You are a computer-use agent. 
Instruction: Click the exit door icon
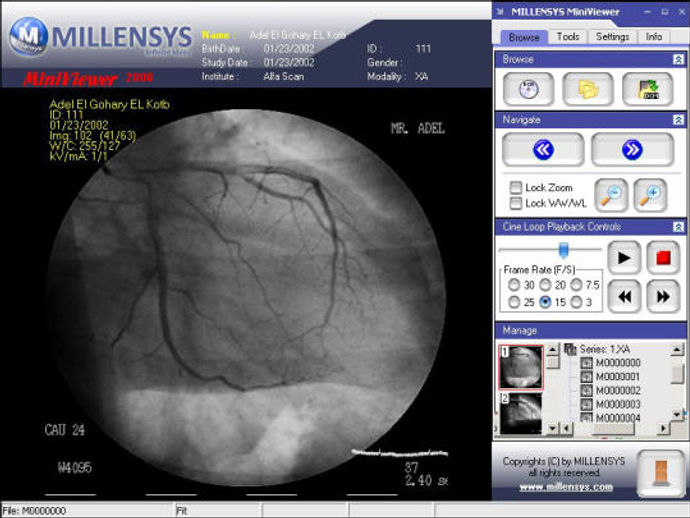coord(660,474)
